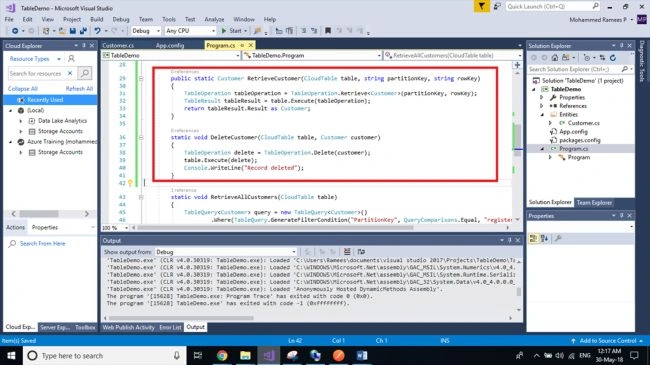Click the feedback notification flag icon

click(481, 6)
